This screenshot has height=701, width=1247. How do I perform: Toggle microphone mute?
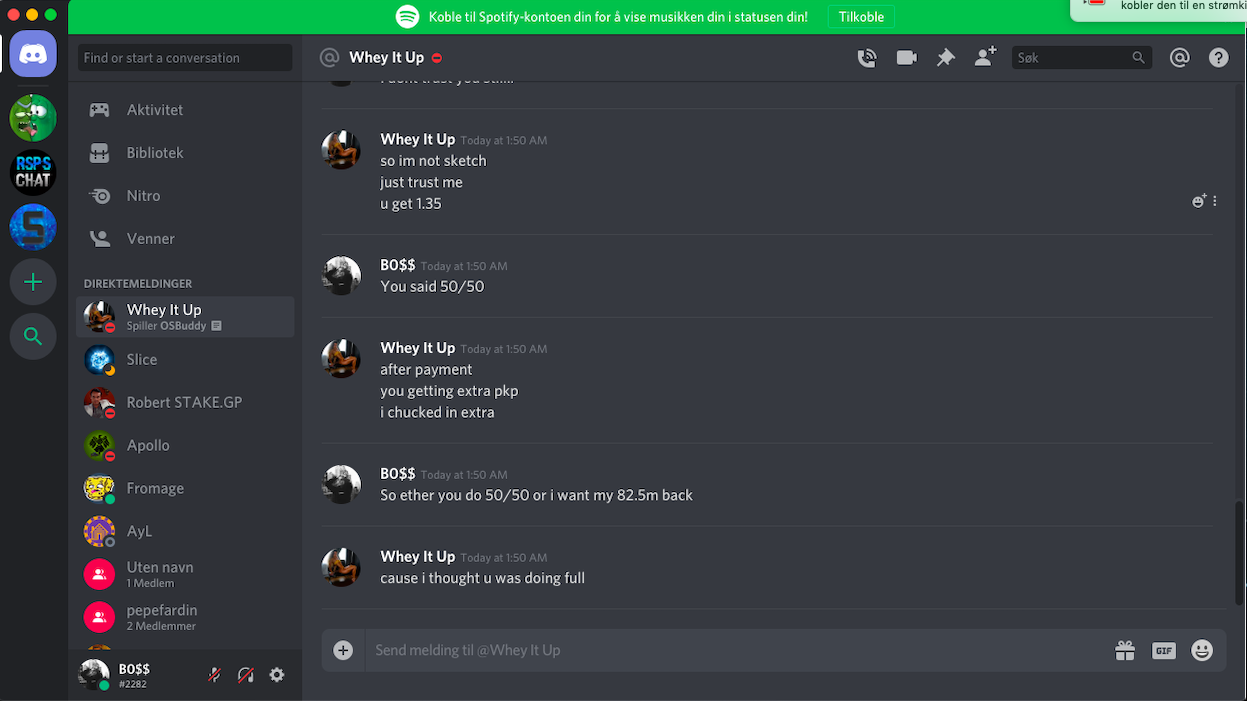click(214, 675)
